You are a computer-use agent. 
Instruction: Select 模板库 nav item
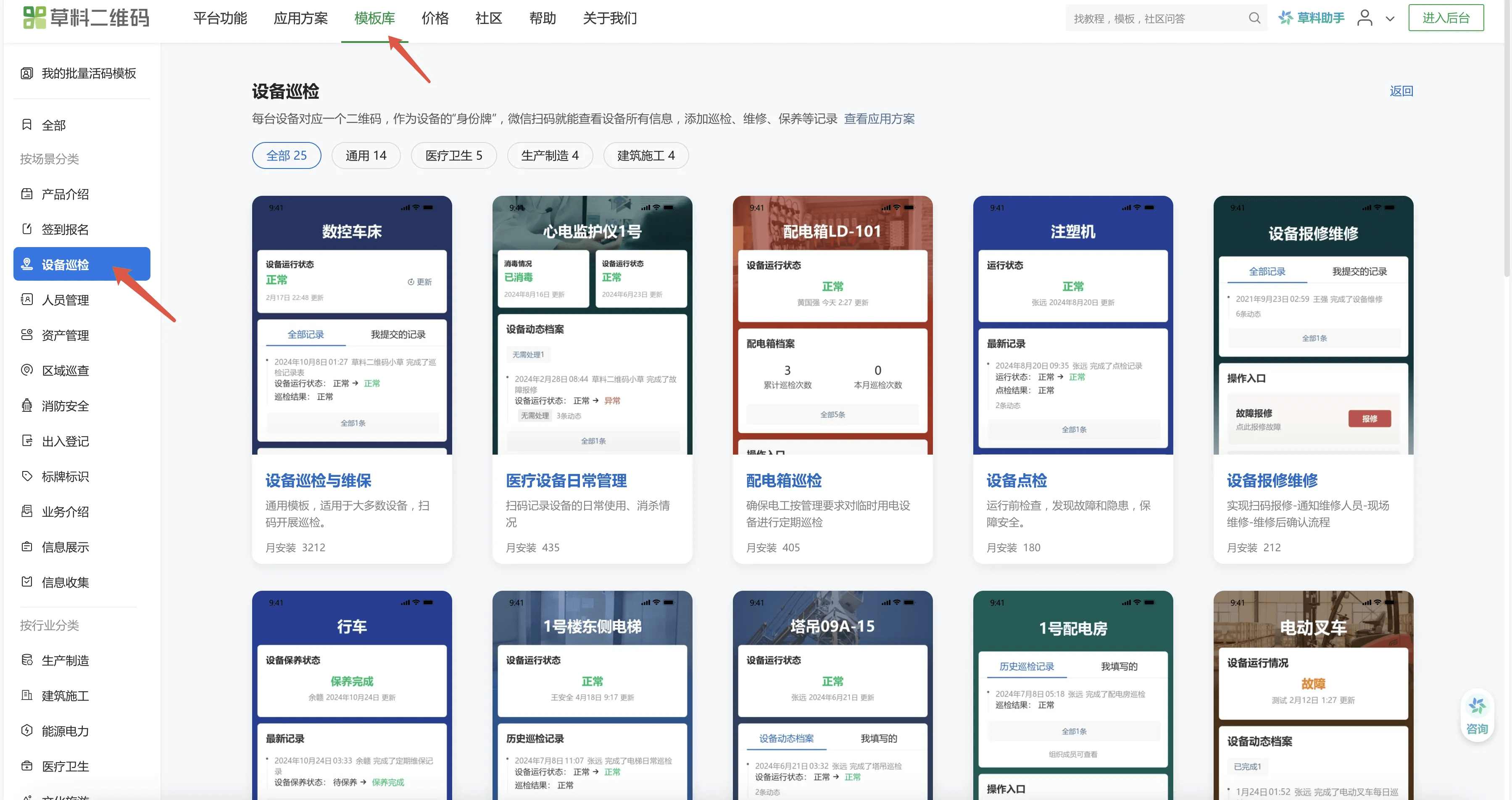pos(374,18)
